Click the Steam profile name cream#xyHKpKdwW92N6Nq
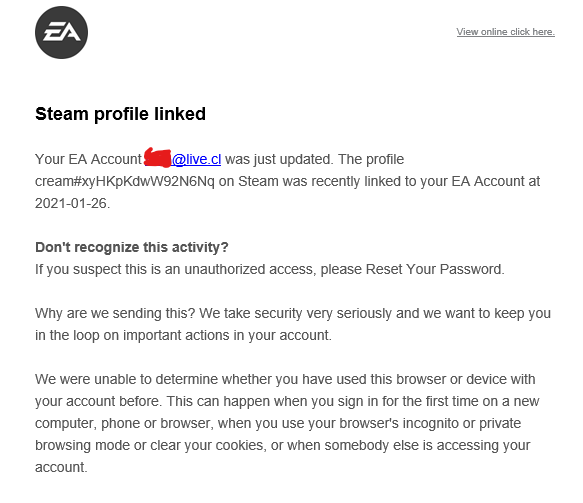Viewport: 583px width, 503px height. tap(125, 181)
